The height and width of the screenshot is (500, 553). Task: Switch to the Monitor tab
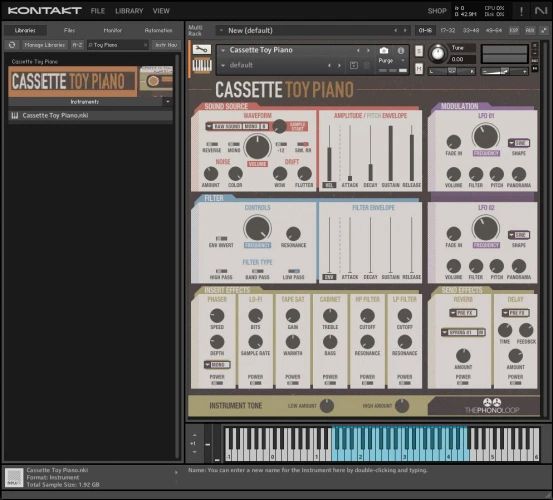[x=113, y=30]
